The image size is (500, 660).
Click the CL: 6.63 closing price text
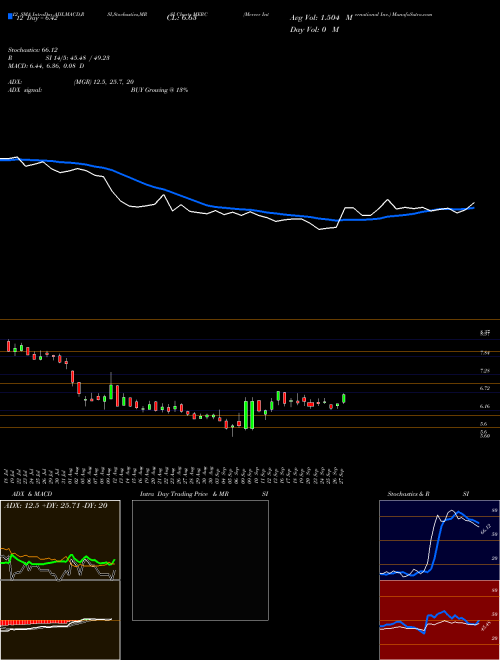click(182, 18)
